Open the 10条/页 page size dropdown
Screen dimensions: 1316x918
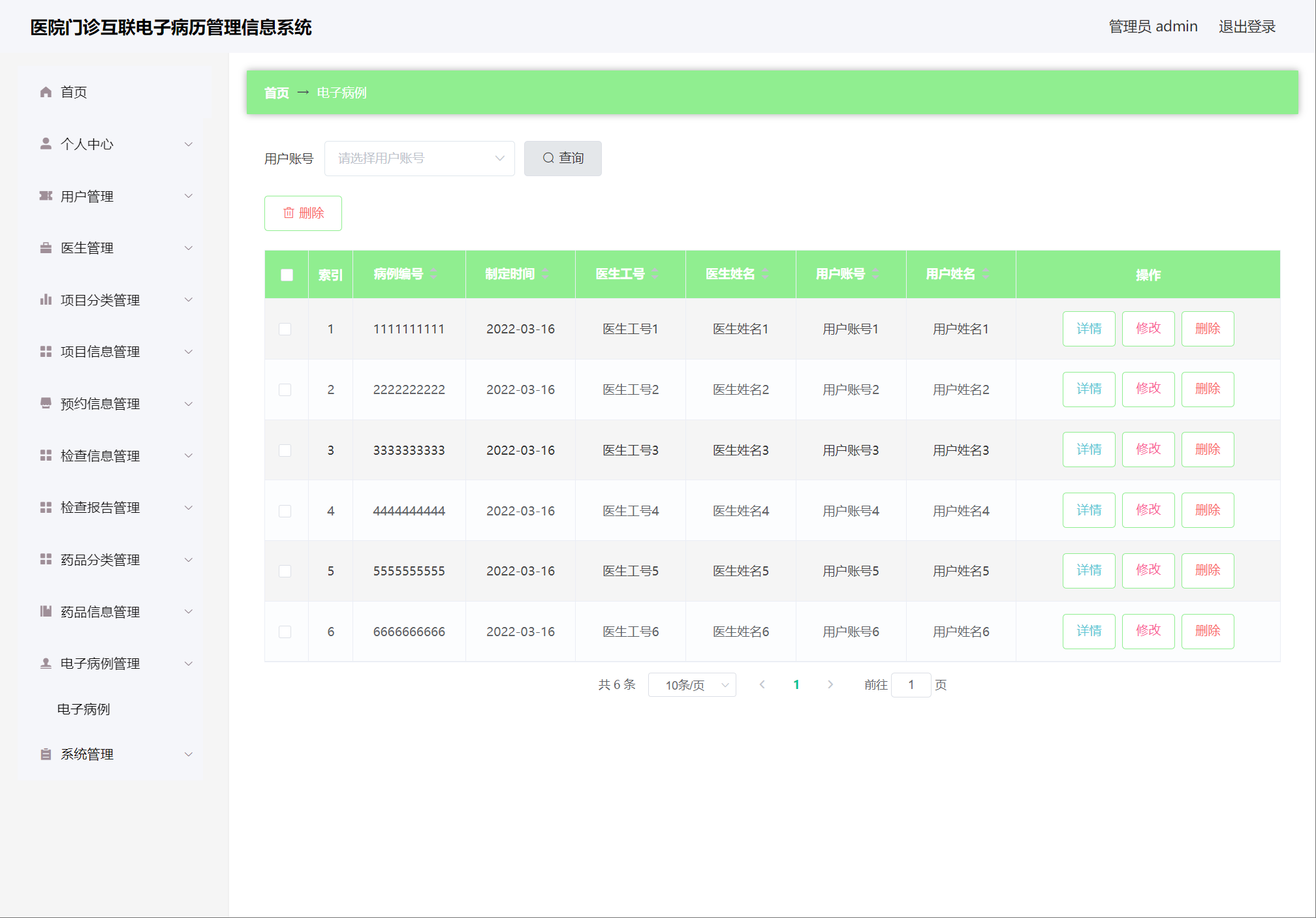point(692,685)
